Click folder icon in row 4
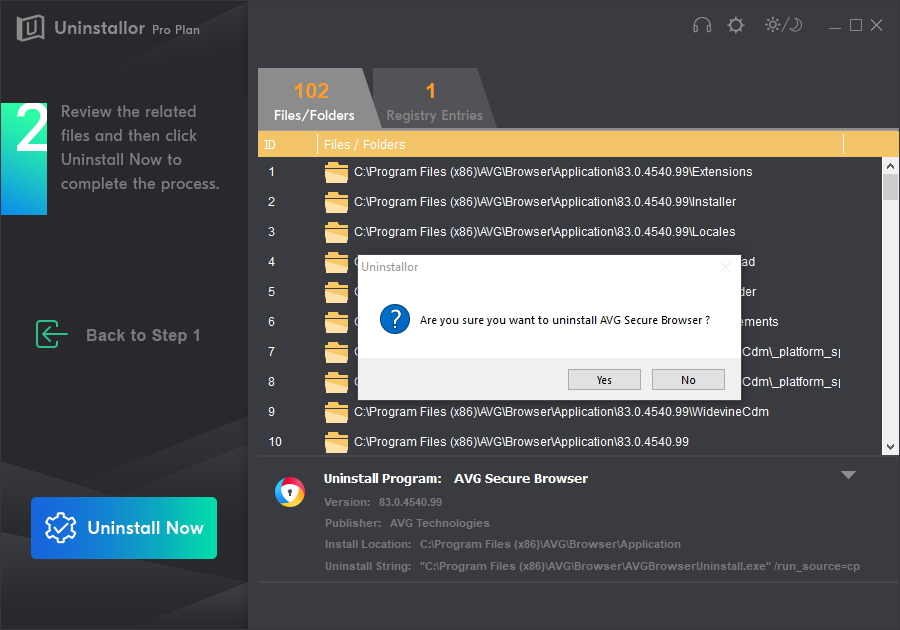Image resolution: width=900 pixels, height=630 pixels. pos(336,262)
